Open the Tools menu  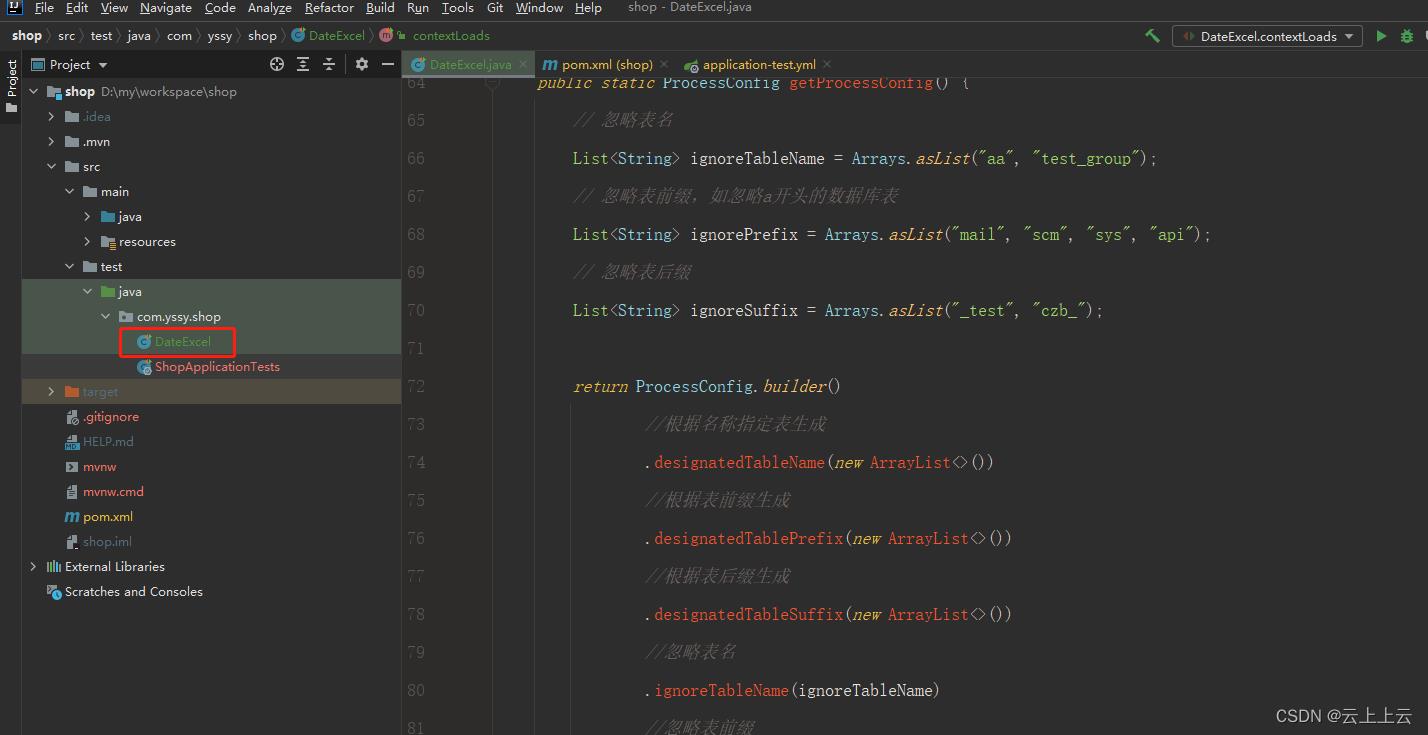pos(457,8)
